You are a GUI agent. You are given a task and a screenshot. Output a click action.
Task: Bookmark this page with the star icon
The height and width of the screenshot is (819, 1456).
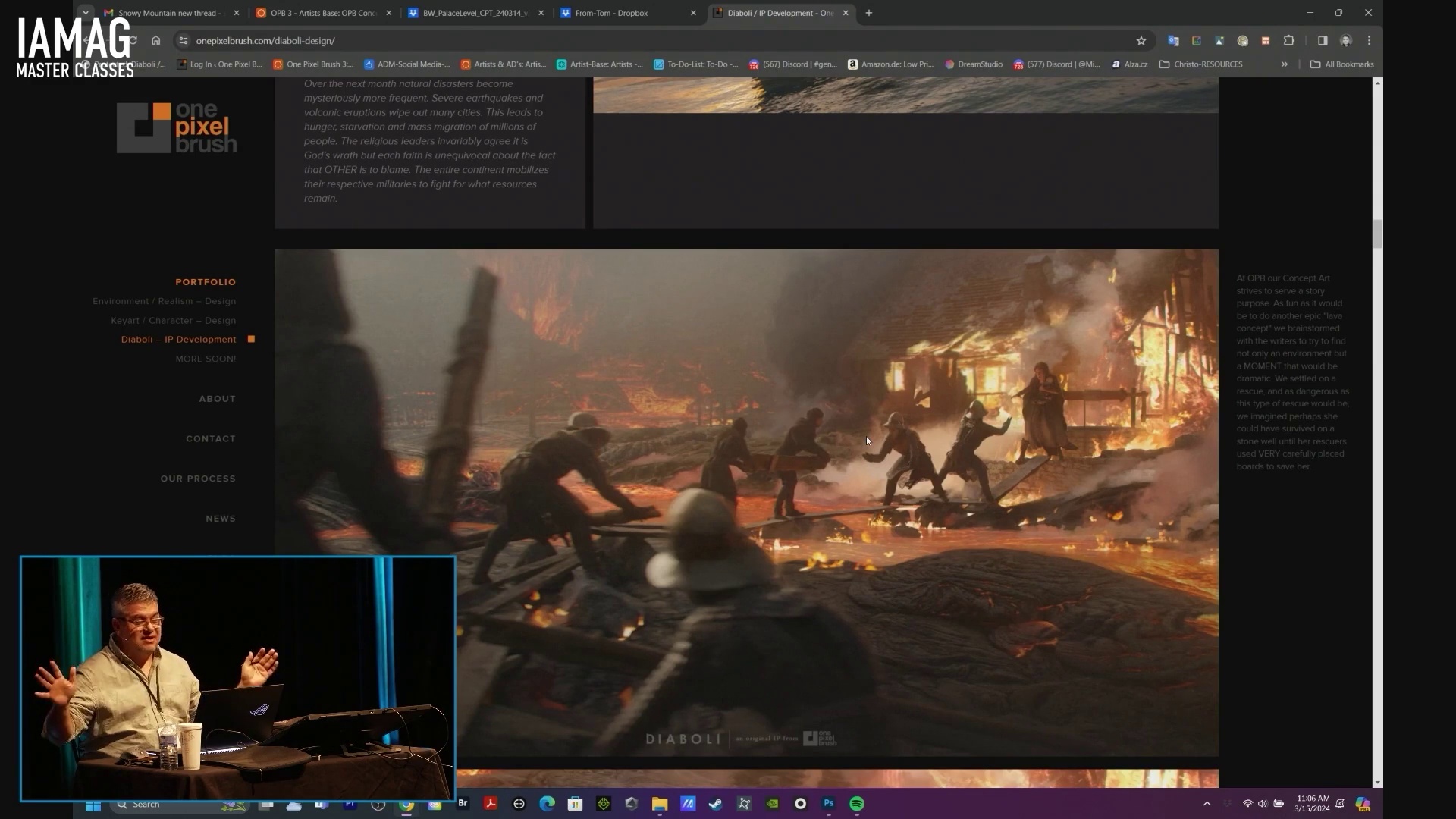click(x=1141, y=41)
